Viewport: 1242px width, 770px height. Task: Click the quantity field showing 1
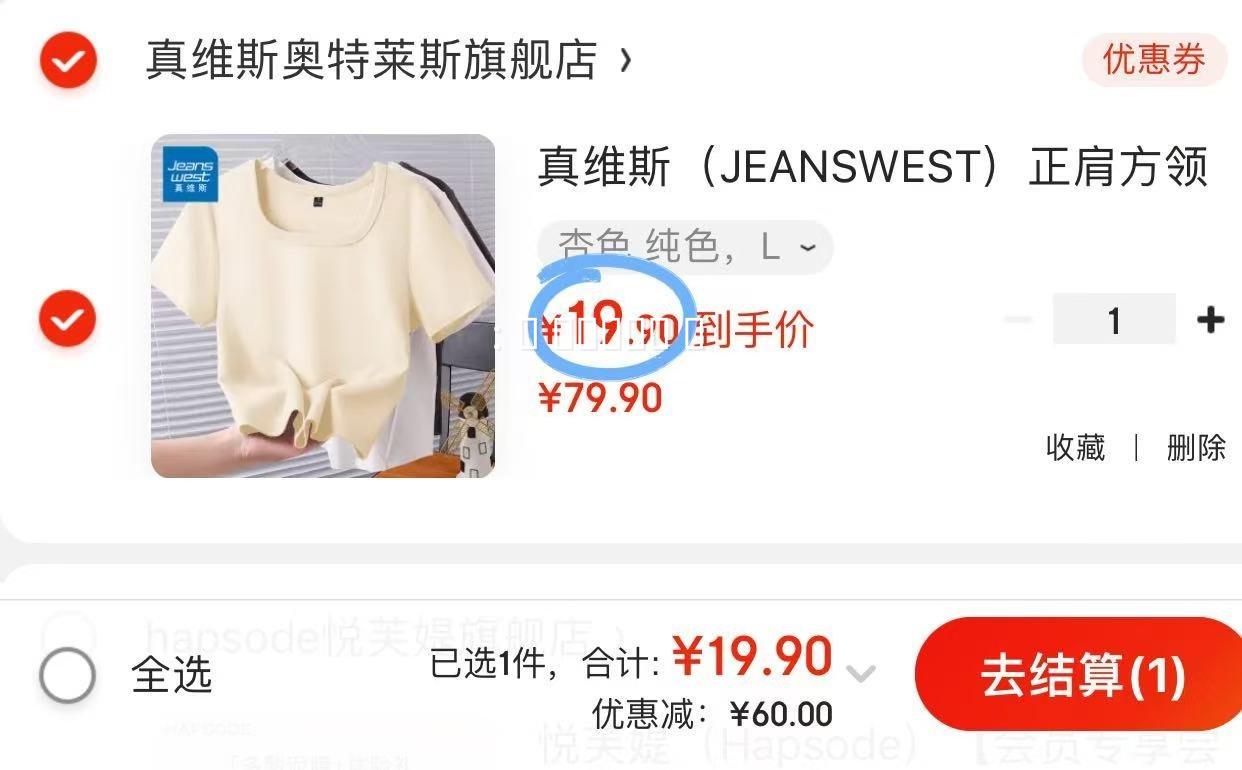coord(1114,320)
